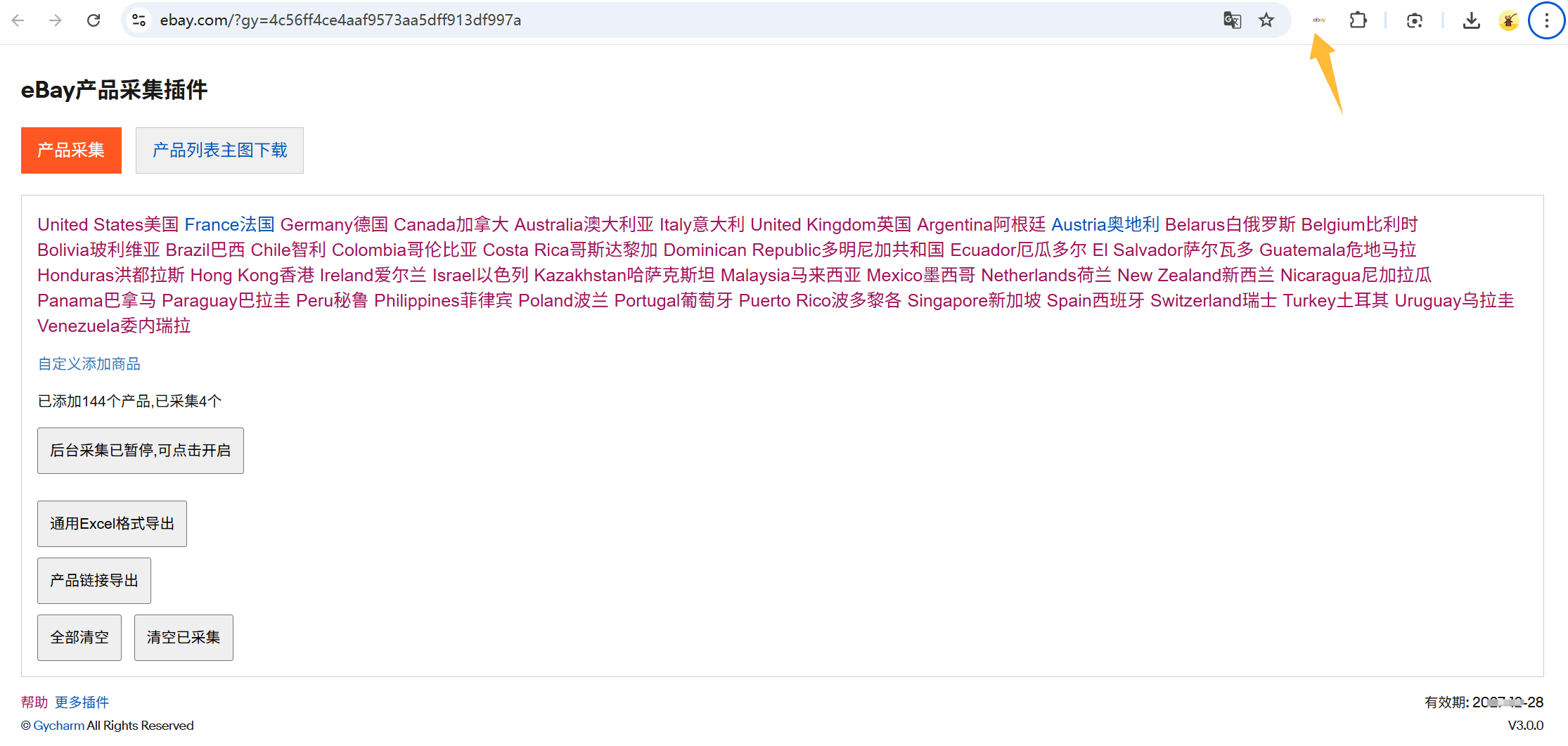1568x746 pixels.
Task: Select Belgium比利时 site
Action: click(1359, 225)
